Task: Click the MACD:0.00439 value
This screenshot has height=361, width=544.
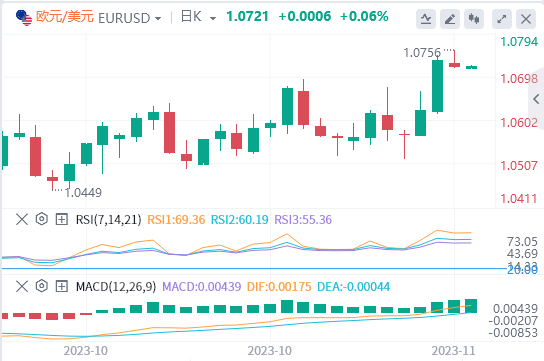Action: pos(202,287)
